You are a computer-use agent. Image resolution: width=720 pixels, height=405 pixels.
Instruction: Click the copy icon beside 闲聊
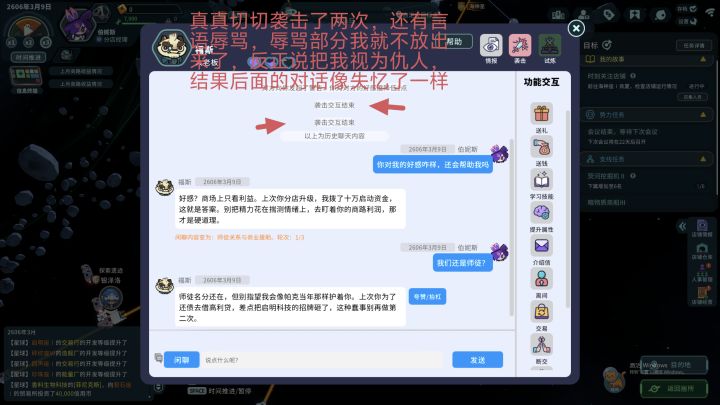click(158, 358)
